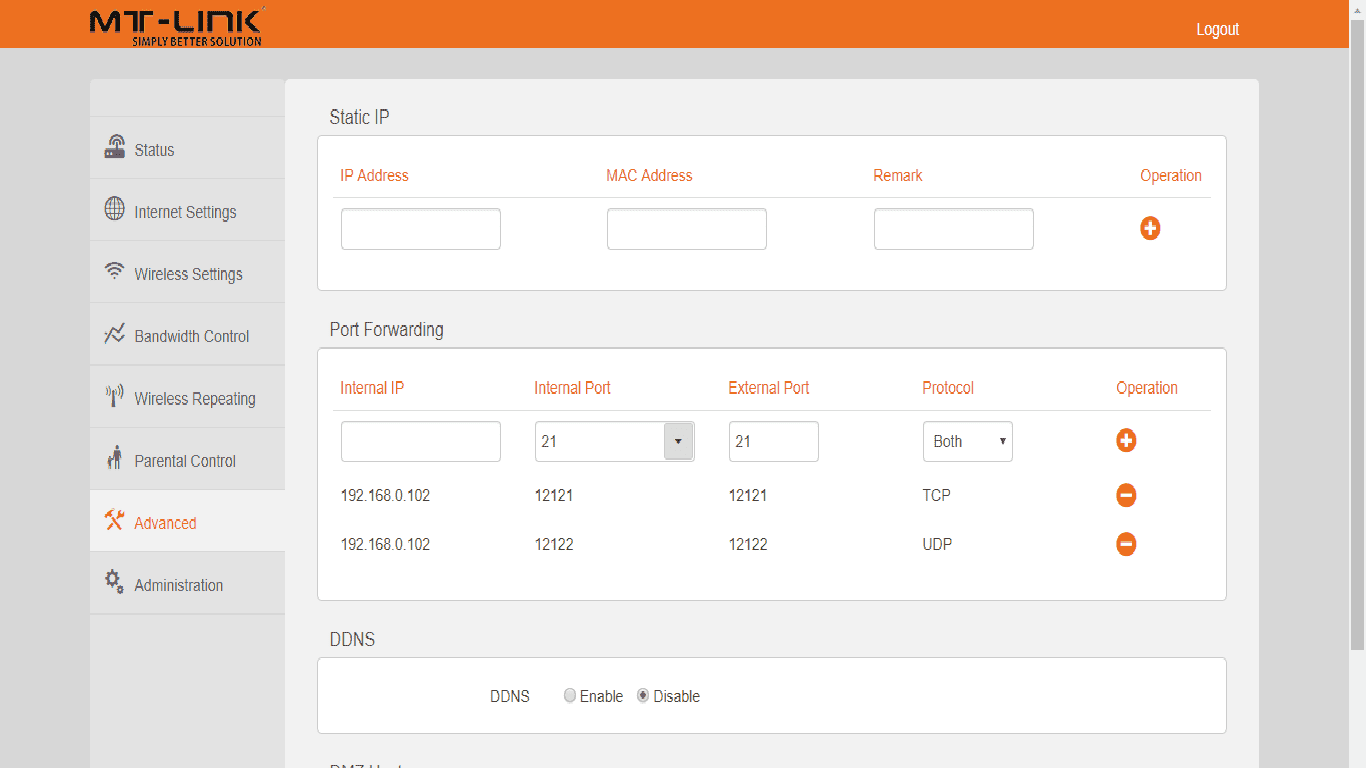Open the Administration menu item
Screen dimensions: 1366x768
click(x=187, y=583)
